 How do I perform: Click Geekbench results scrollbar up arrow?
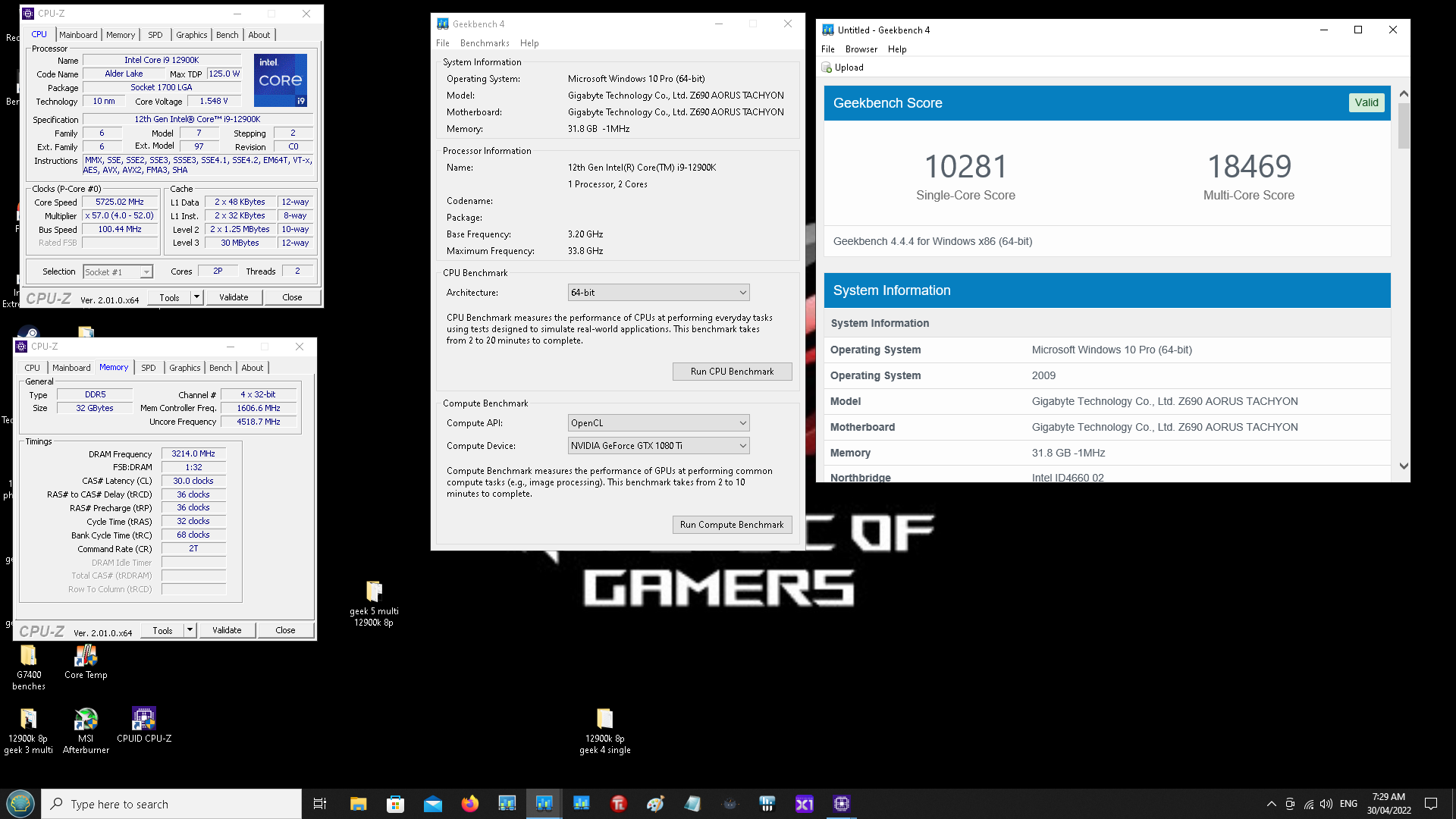pos(1404,94)
